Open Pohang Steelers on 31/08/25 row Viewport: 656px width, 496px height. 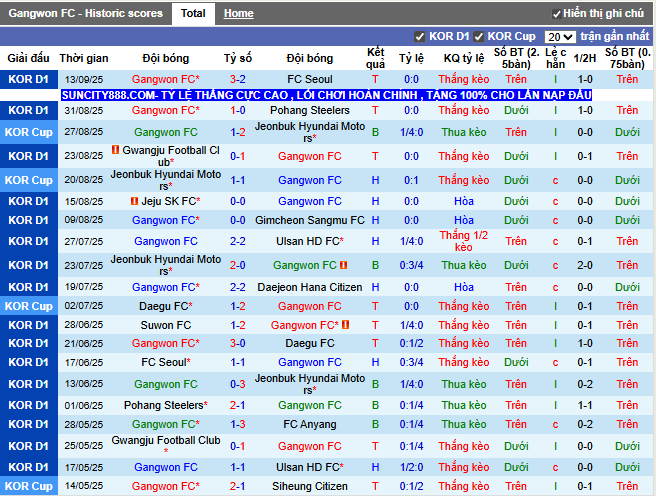coord(310,110)
